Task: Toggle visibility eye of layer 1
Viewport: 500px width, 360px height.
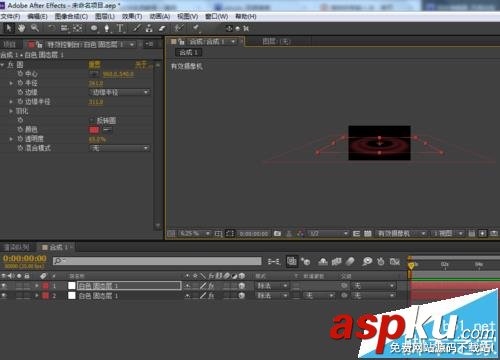Action: coord(4,286)
